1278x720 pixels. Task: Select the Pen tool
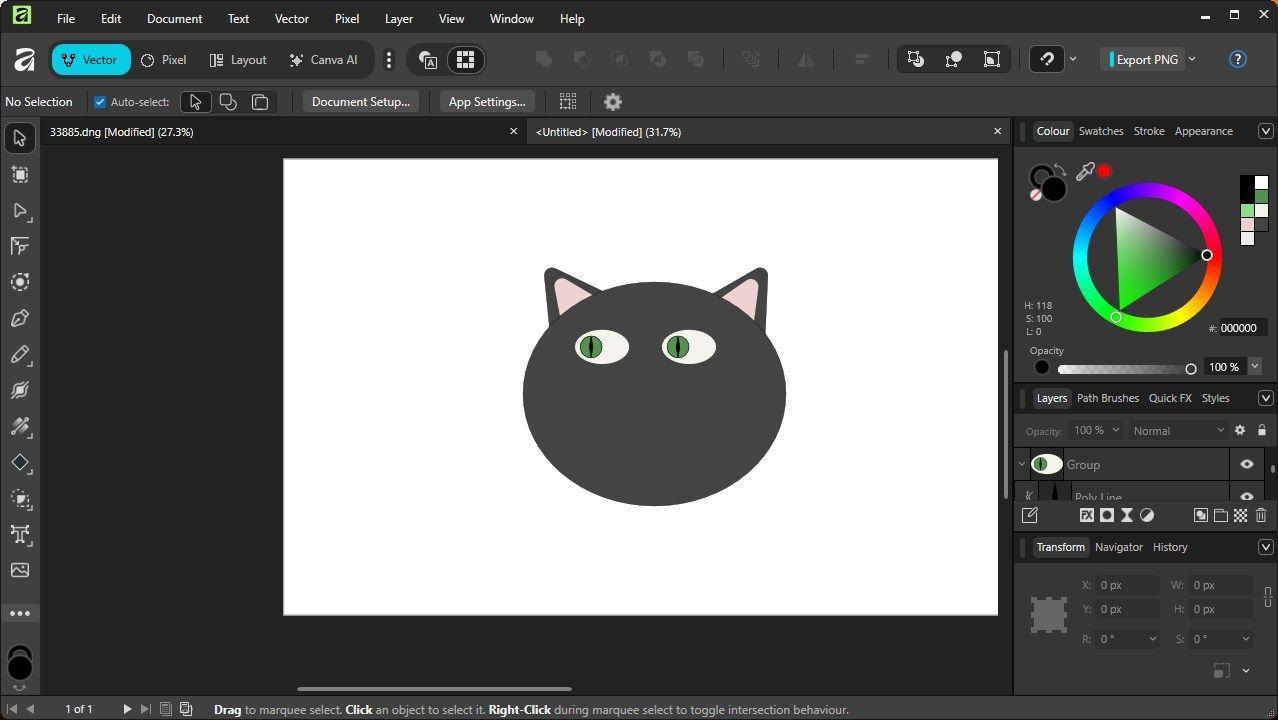click(x=20, y=318)
